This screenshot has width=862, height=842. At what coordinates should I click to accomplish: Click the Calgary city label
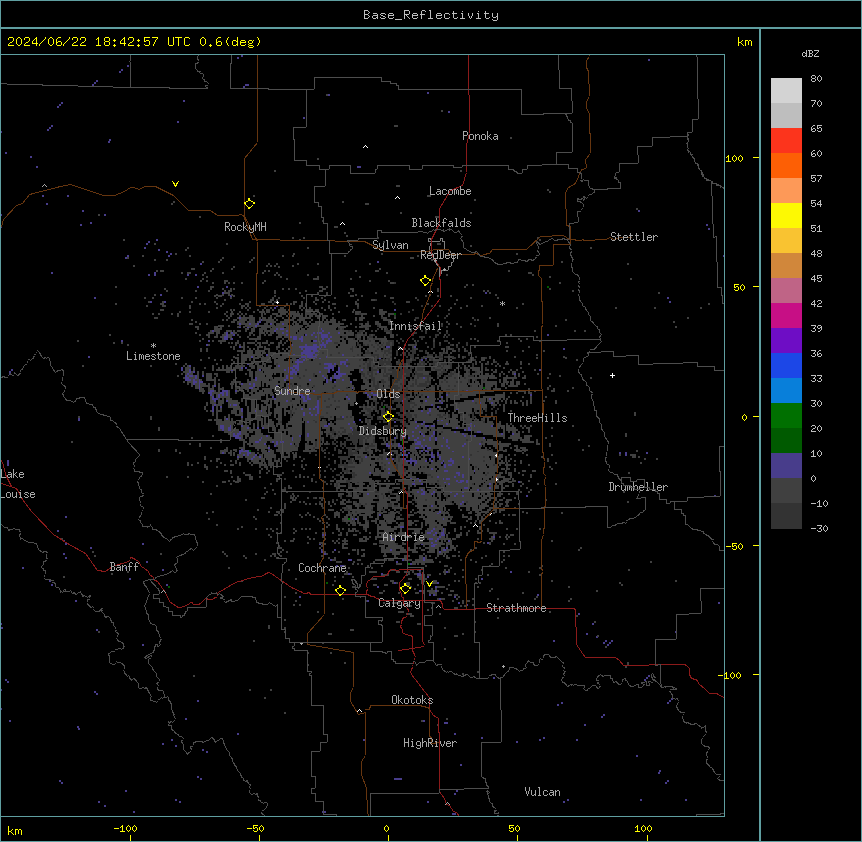click(399, 603)
